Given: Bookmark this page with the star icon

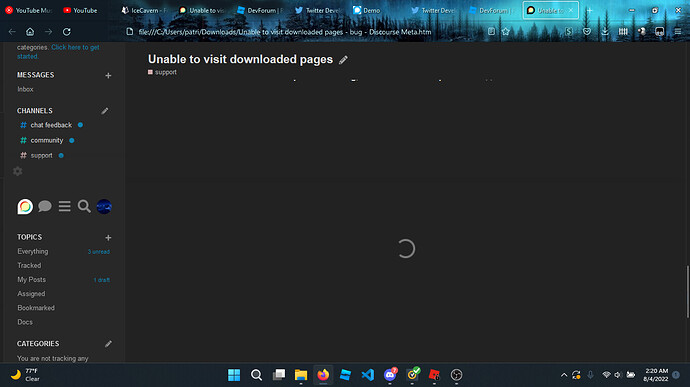Looking at the screenshot, I should [506, 32].
